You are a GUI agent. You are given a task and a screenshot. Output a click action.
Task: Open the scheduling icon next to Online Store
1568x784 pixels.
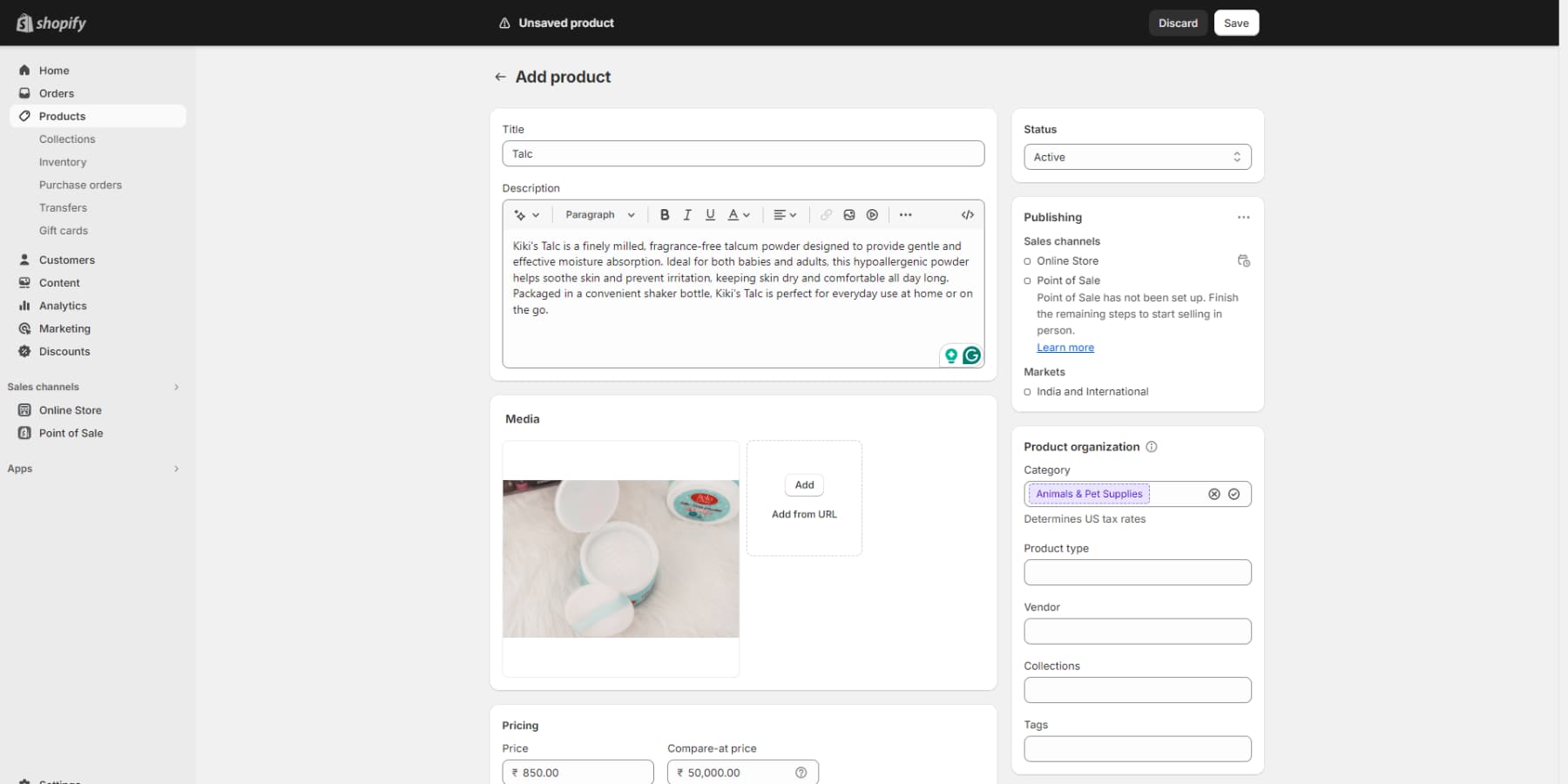click(x=1244, y=260)
